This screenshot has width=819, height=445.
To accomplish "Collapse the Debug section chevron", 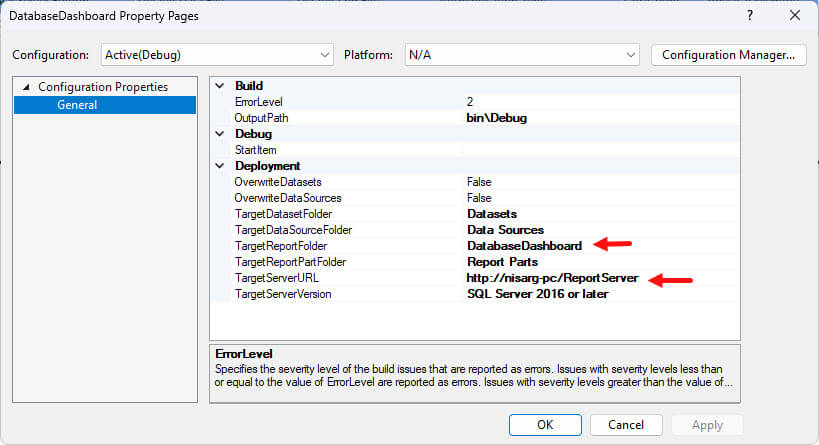I will 220,134.
